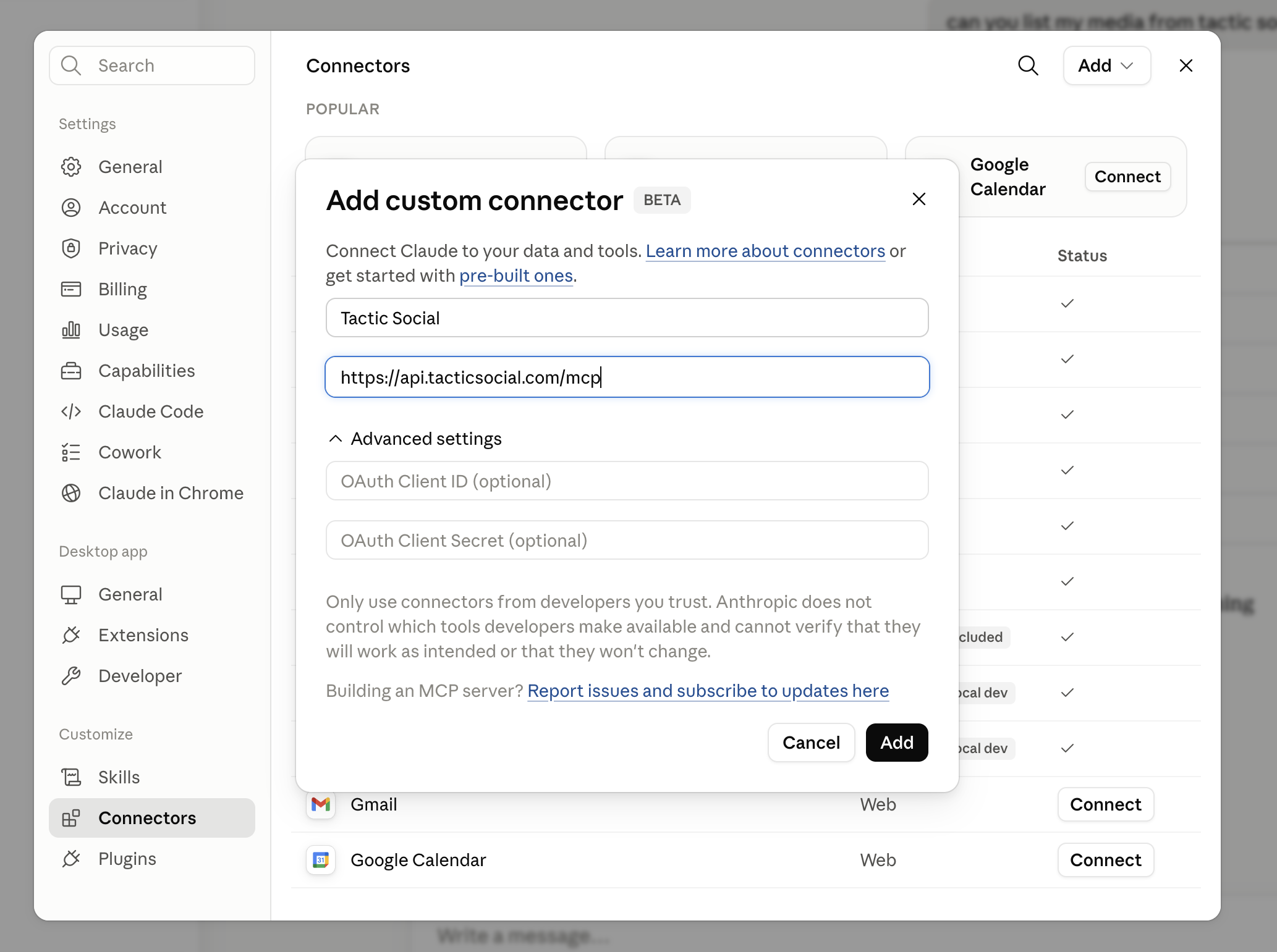Click the Desktop app General monitor icon
Viewport: 1277px width, 952px height.
[x=71, y=594]
